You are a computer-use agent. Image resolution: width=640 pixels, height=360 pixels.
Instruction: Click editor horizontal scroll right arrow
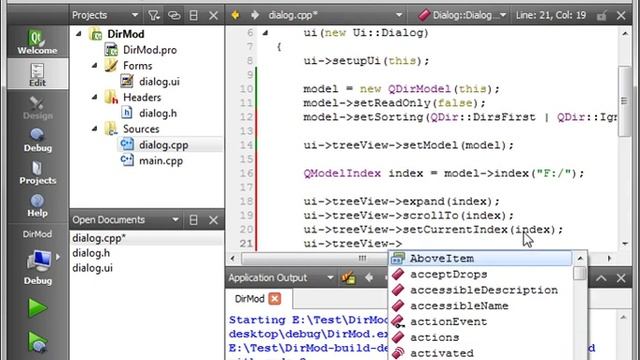coord(609,258)
